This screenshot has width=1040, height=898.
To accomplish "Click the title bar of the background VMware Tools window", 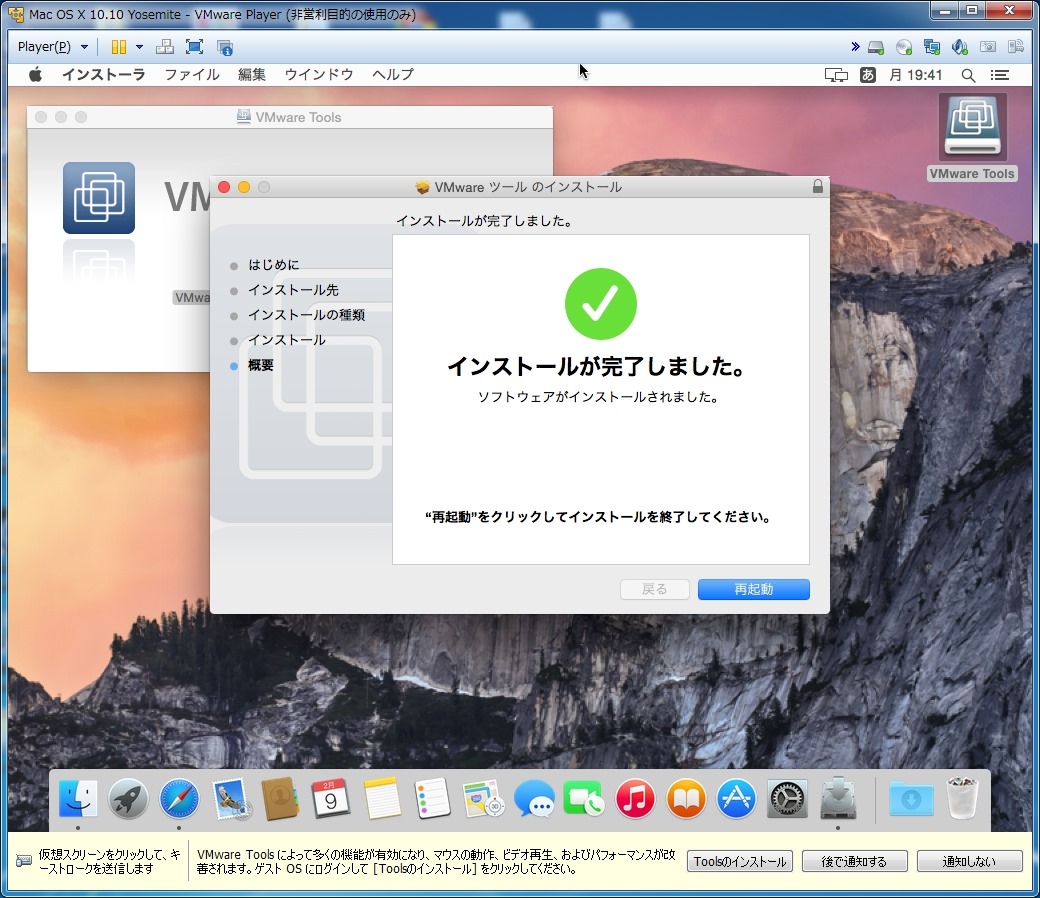I will [x=290, y=117].
